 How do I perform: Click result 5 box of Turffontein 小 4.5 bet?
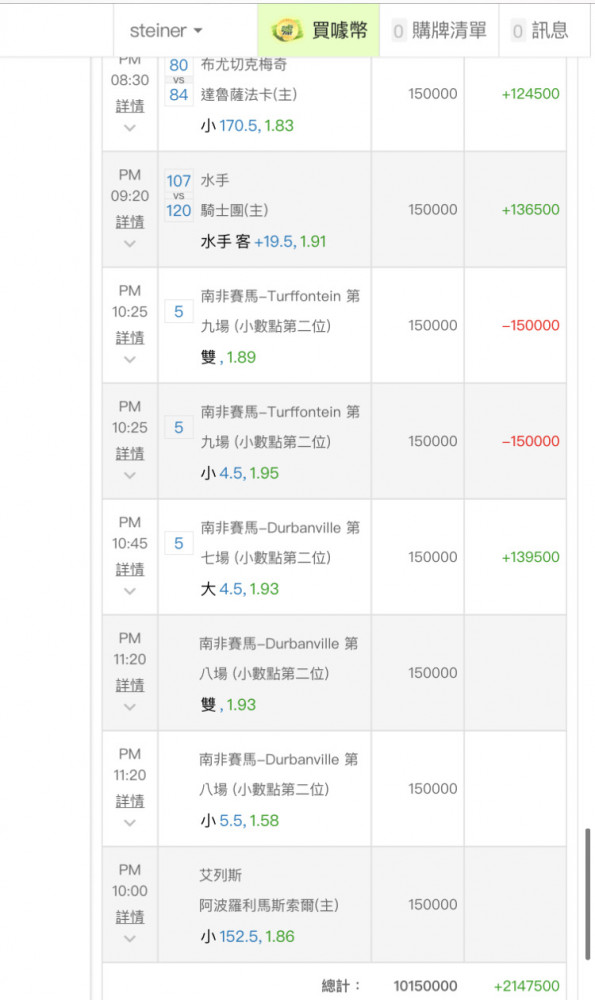coord(179,427)
